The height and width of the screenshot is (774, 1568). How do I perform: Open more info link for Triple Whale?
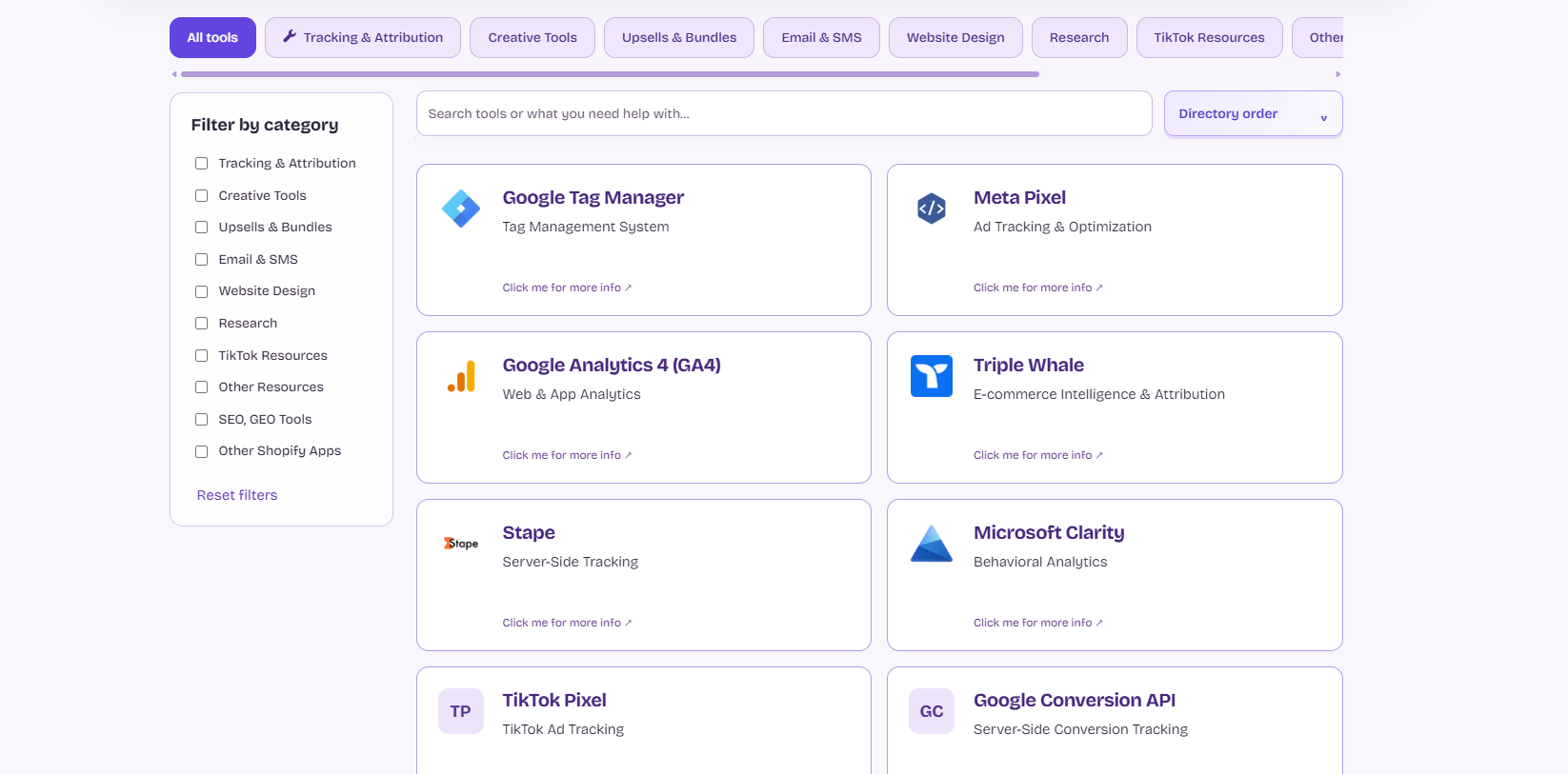[1038, 455]
